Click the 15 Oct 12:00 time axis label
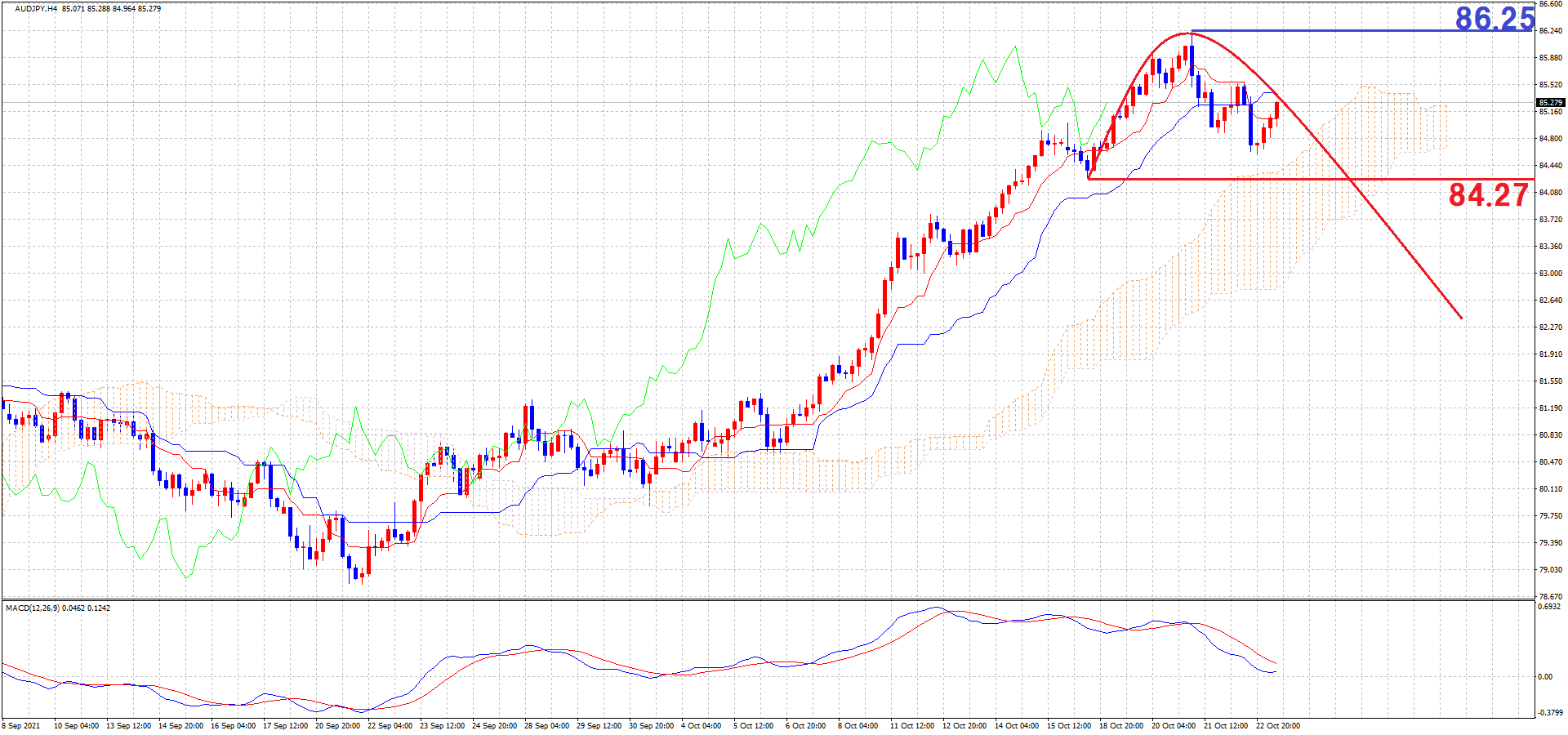Screen dimensions: 1568x735 (1068, 726)
